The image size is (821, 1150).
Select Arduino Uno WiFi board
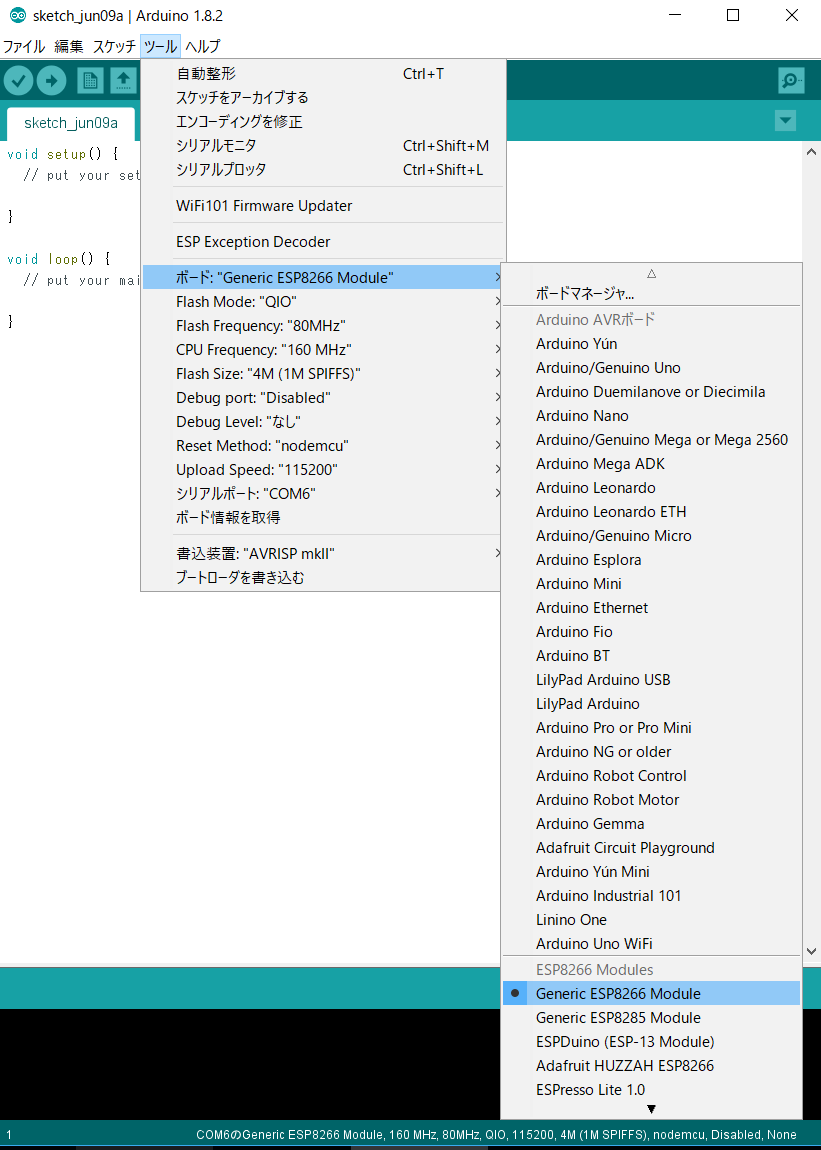pos(652,944)
